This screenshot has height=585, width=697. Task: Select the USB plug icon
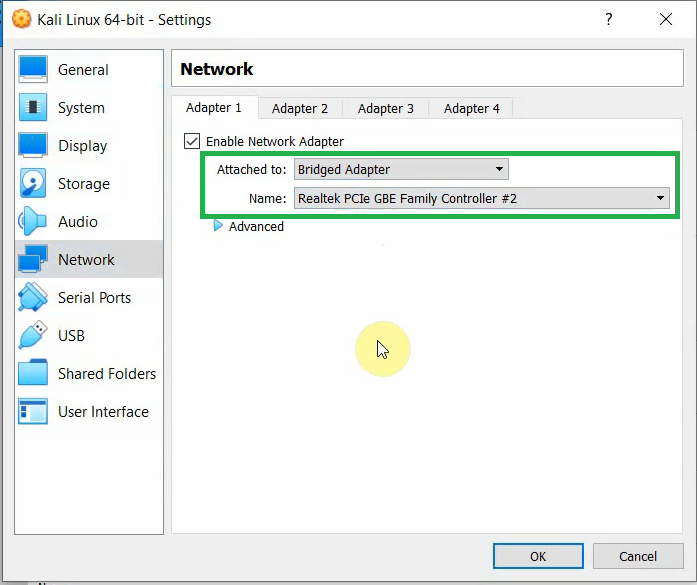click(x=32, y=335)
